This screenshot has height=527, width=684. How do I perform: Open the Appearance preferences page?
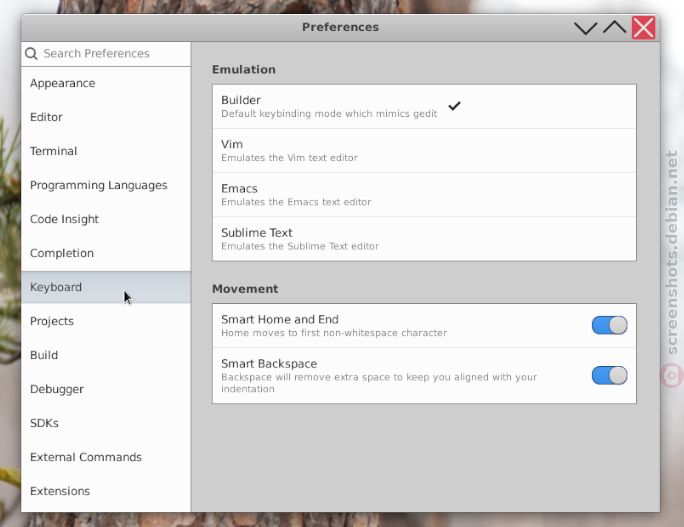coord(106,83)
